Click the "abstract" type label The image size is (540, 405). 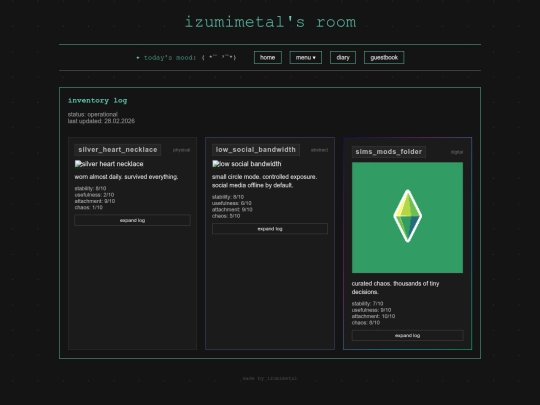point(319,150)
